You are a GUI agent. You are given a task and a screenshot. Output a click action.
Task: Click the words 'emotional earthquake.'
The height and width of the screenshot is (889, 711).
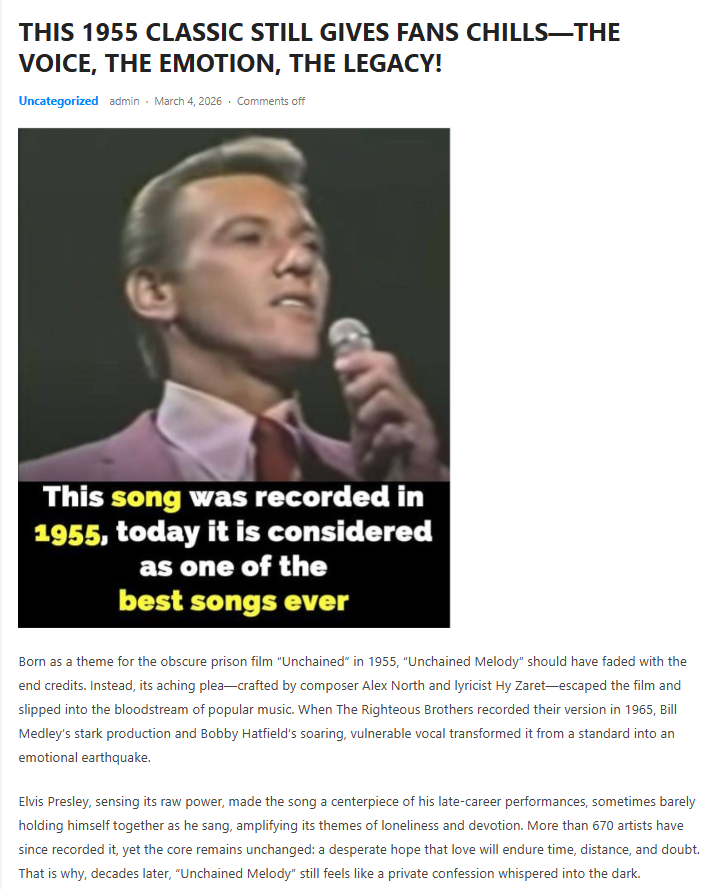coord(84,757)
